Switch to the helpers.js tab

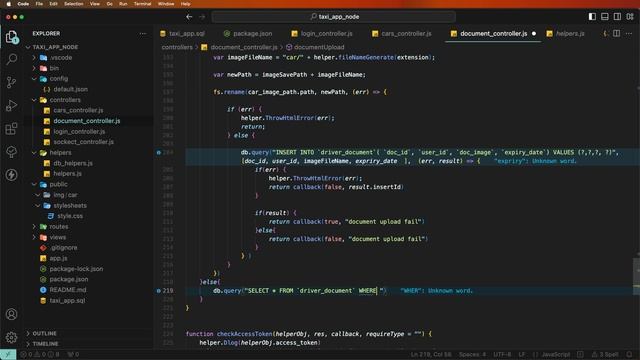point(566,33)
